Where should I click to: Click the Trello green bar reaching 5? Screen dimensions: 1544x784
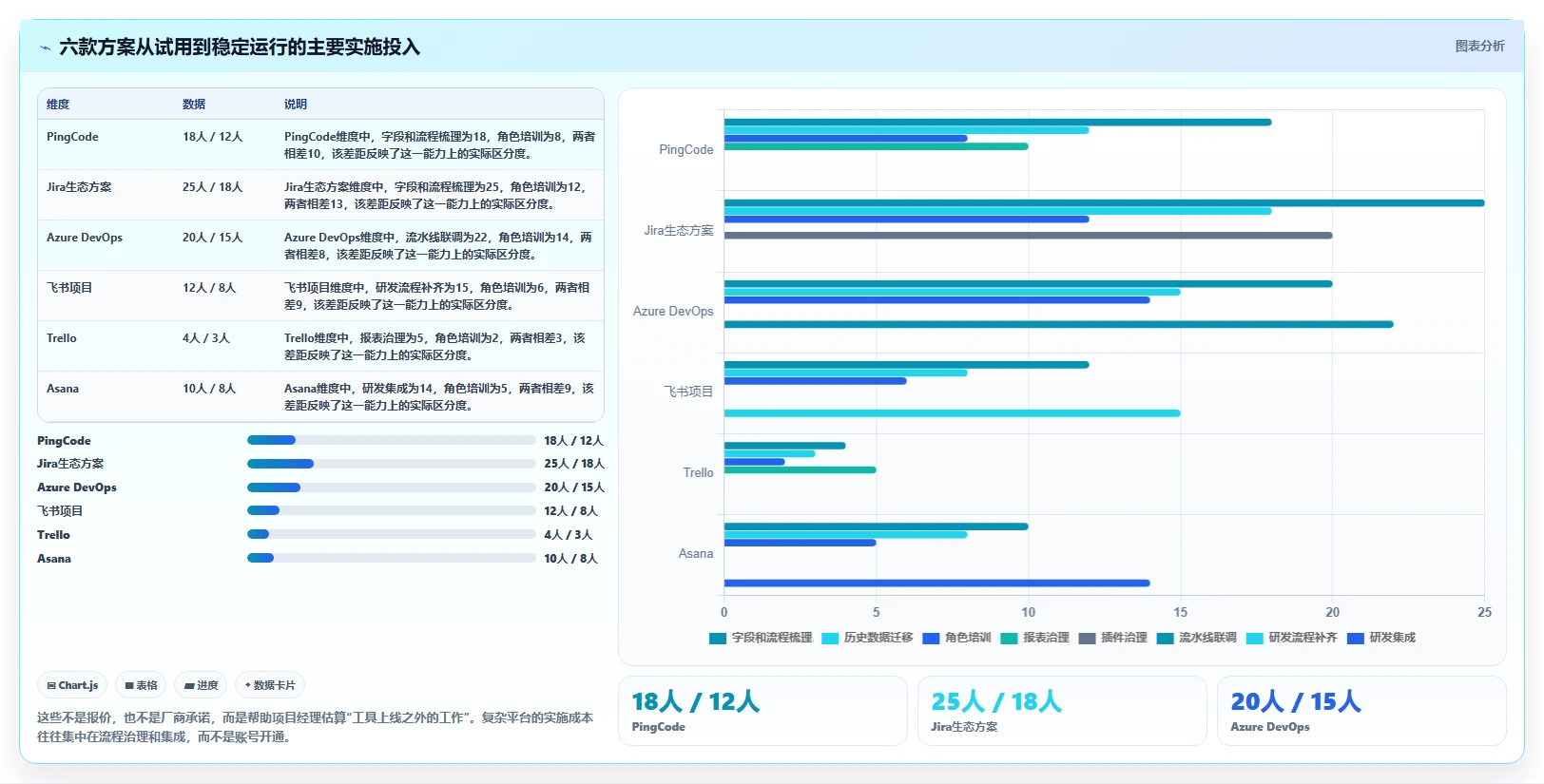point(800,470)
